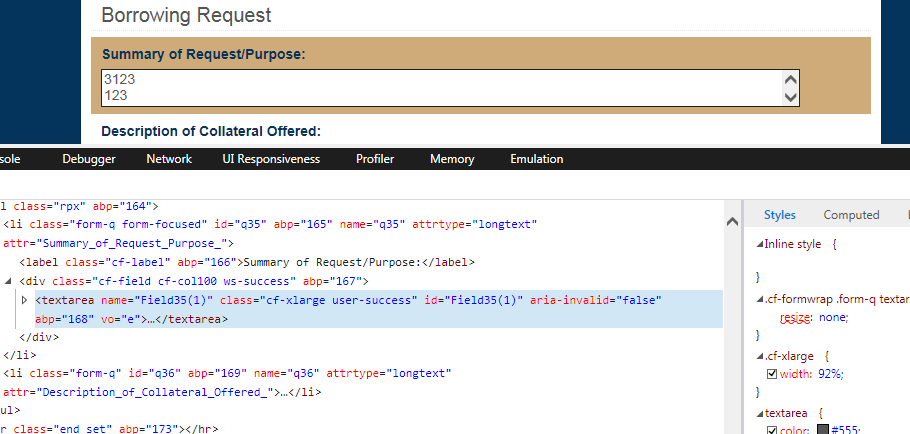Collapse the Inline style rule

pyautogui.click(x=760, y=244)
